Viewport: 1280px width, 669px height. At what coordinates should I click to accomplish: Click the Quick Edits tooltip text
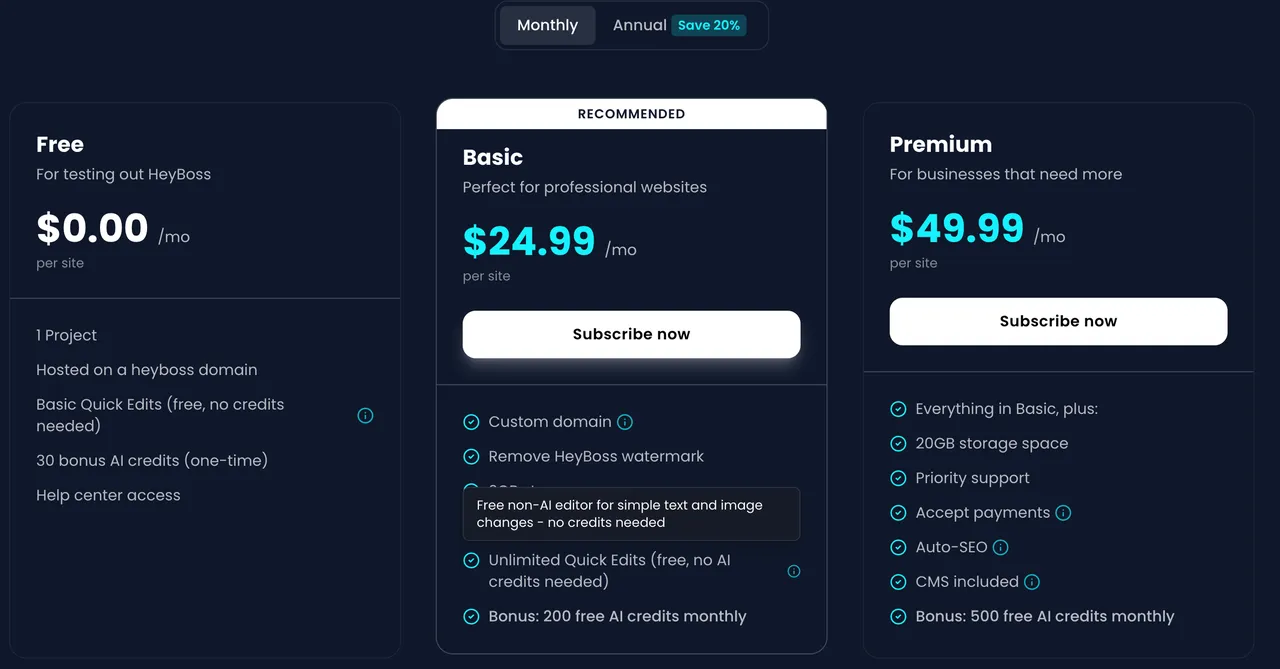tap(631, 514)
